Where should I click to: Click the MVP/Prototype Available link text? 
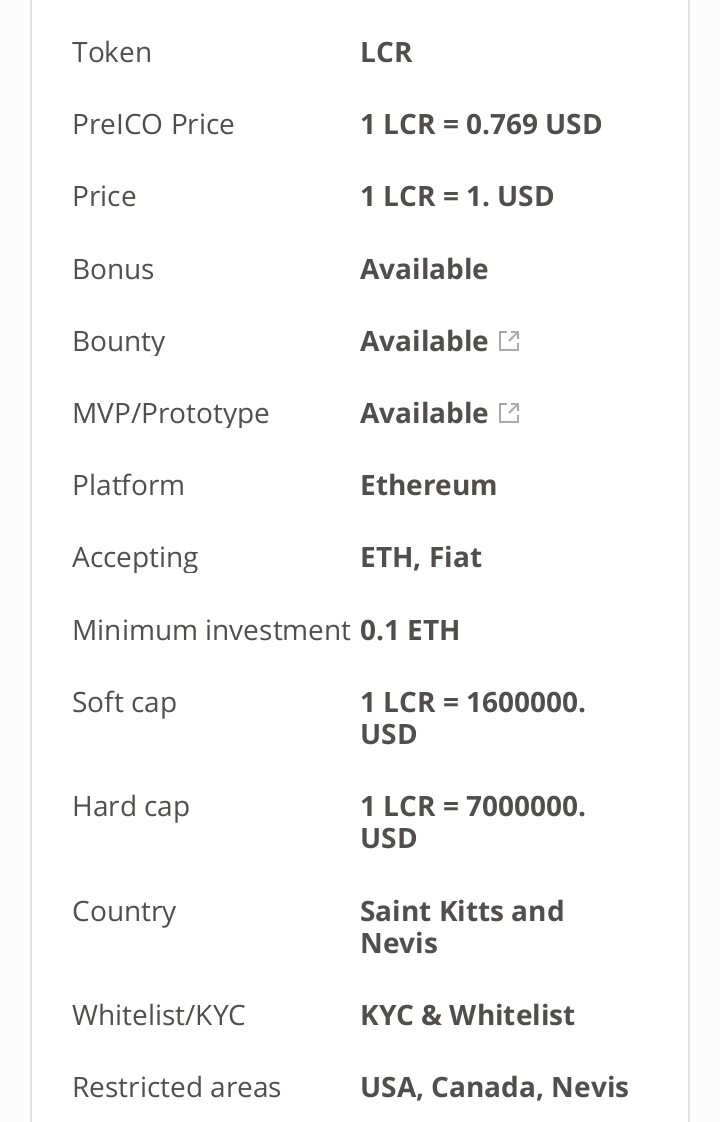424,413
